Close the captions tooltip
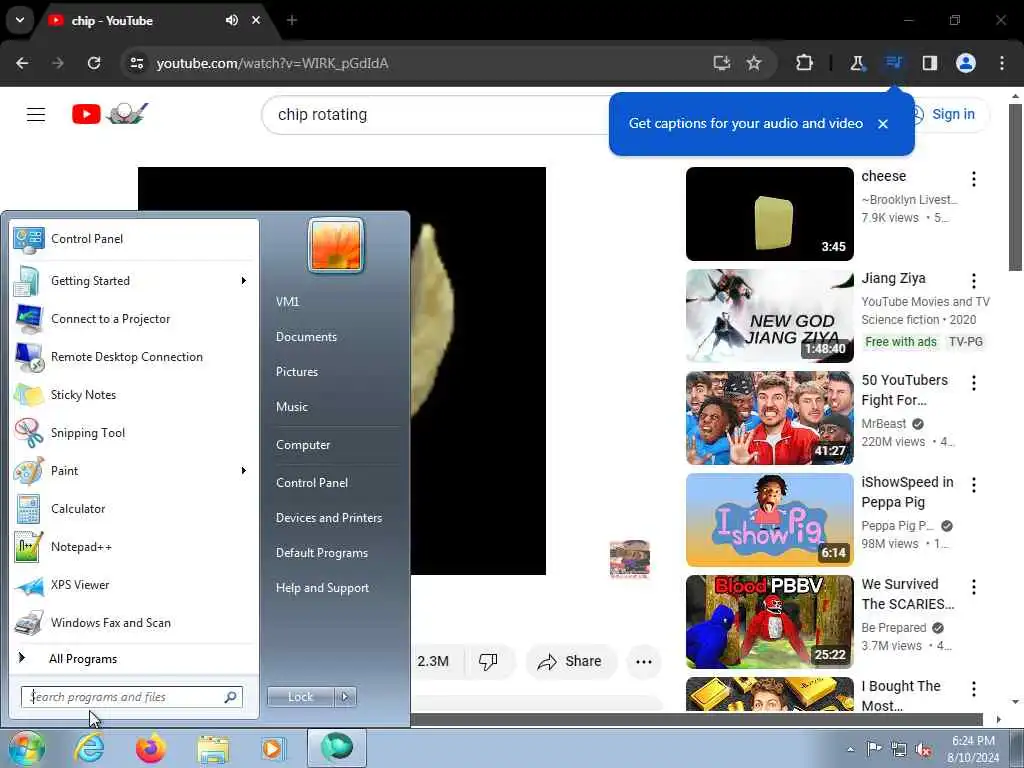1024x768 pixels. (883, 124)
